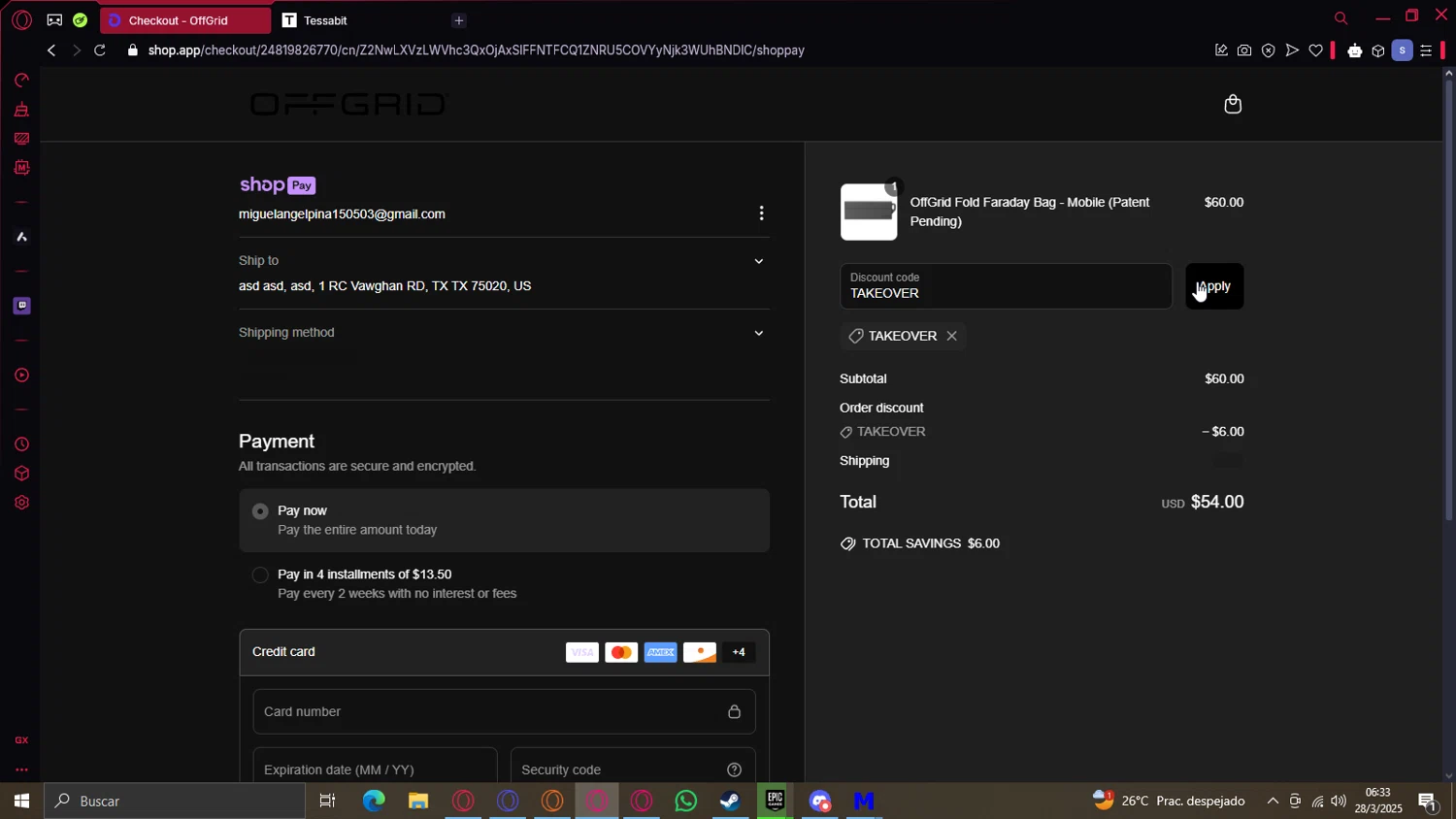Click the Buscar taskbar search box
The width and height of the screenshot is (1456, 819).
point(175,801)
